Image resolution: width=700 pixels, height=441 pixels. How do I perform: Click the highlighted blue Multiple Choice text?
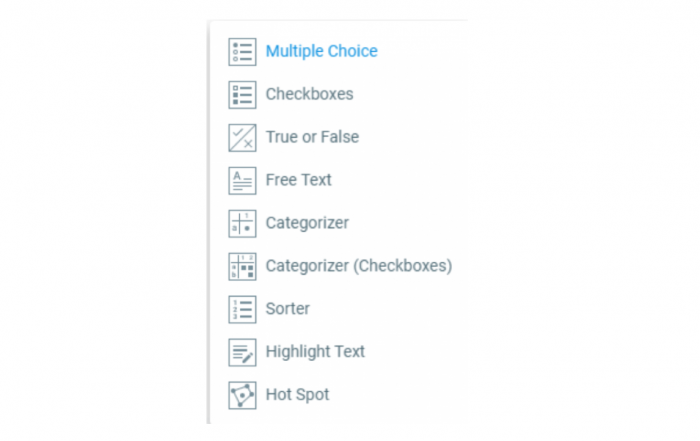pyautogui.click(x=321, y=51)
